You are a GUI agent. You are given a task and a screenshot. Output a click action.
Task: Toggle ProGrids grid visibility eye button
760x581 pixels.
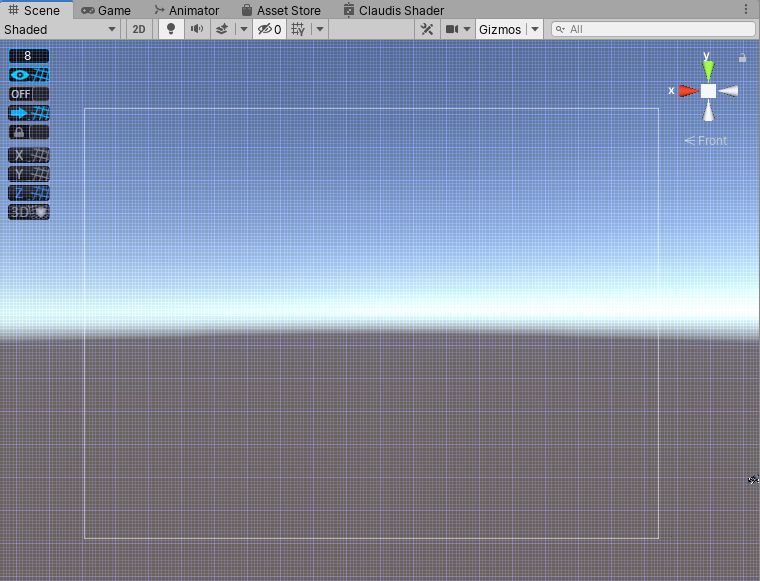click(28, 75)
